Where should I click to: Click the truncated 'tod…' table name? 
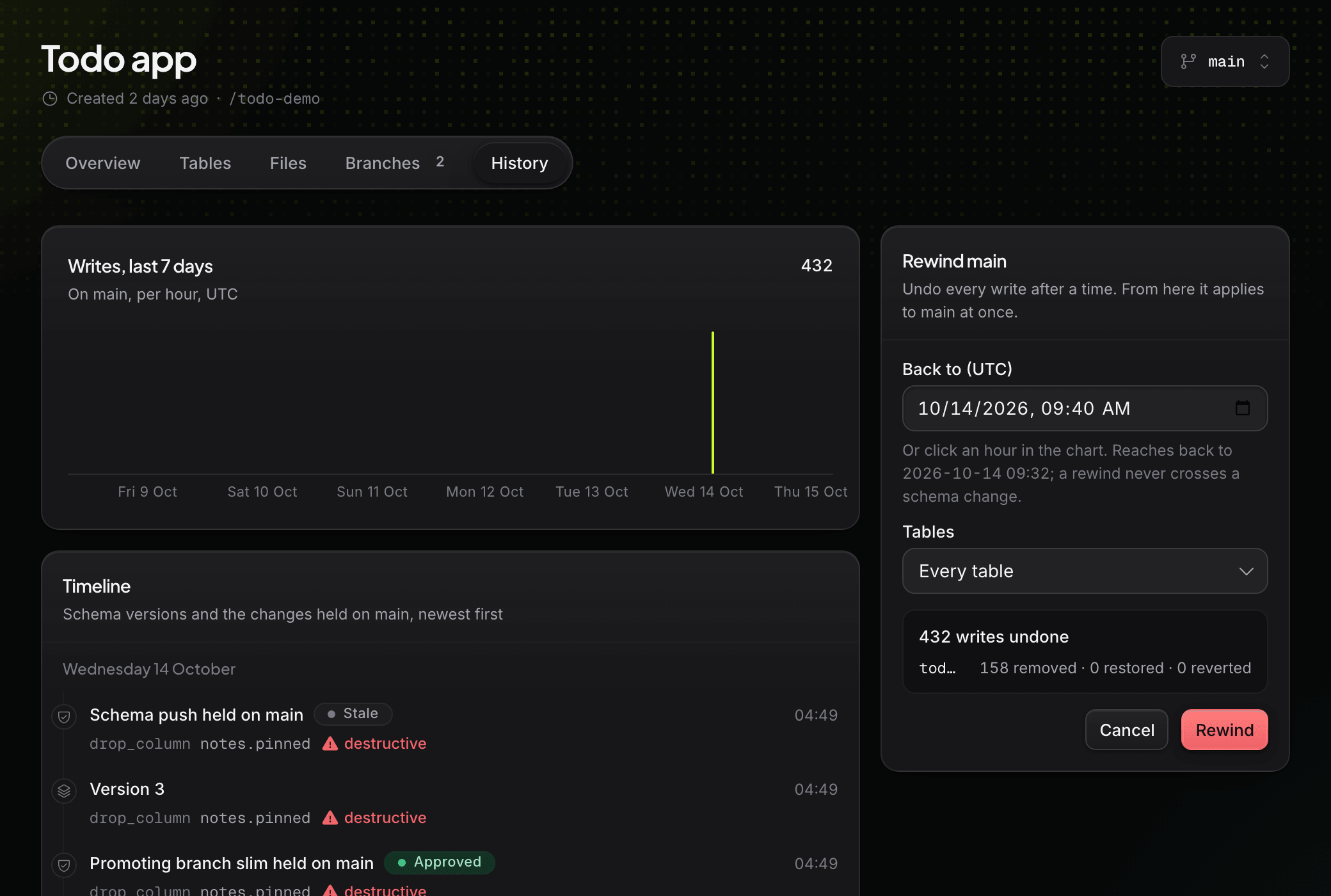937,668
